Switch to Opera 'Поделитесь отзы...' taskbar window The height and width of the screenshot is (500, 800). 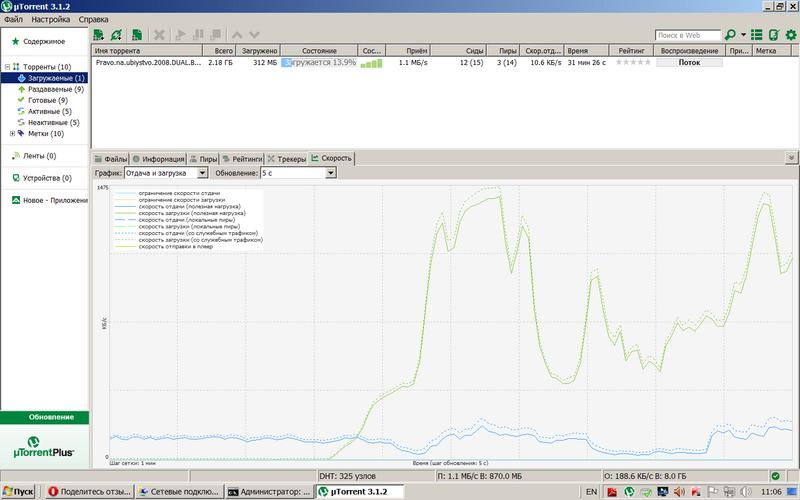[89, 492]
